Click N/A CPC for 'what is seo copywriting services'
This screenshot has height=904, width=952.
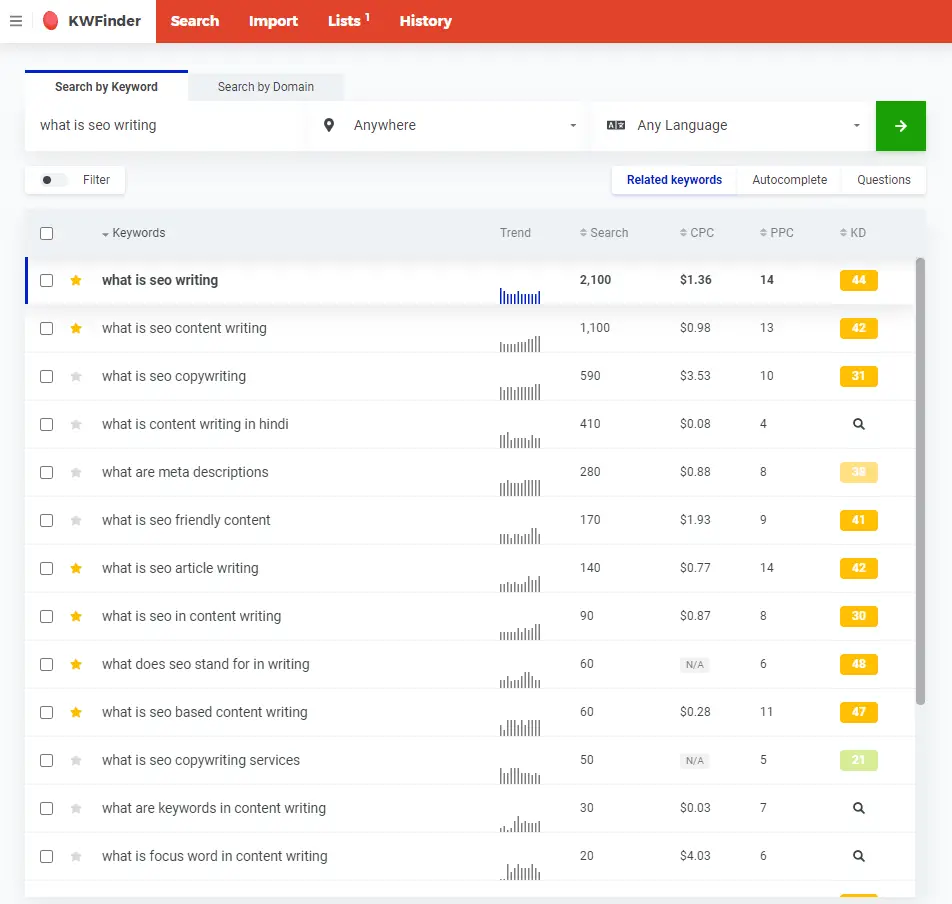695,761
